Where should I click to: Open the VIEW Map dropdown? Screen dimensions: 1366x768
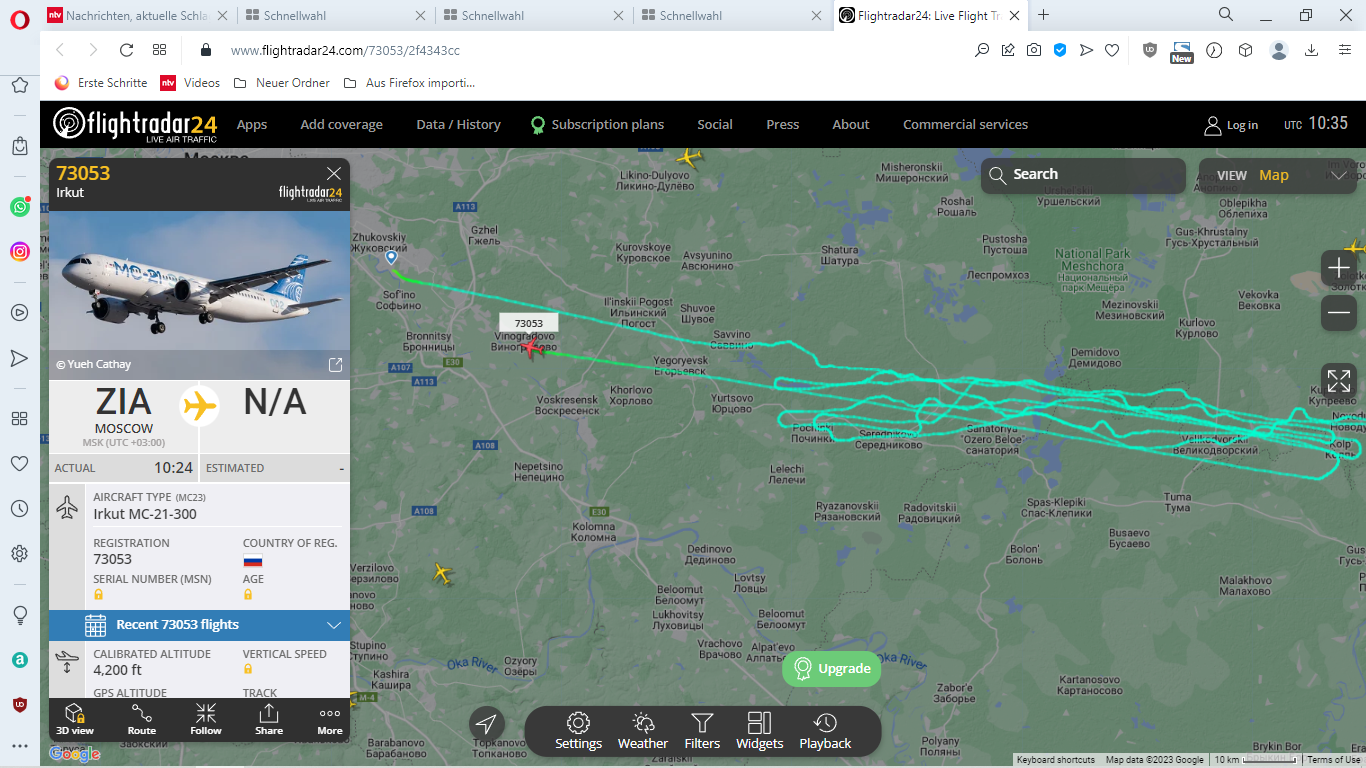(x=1281, y=175)
